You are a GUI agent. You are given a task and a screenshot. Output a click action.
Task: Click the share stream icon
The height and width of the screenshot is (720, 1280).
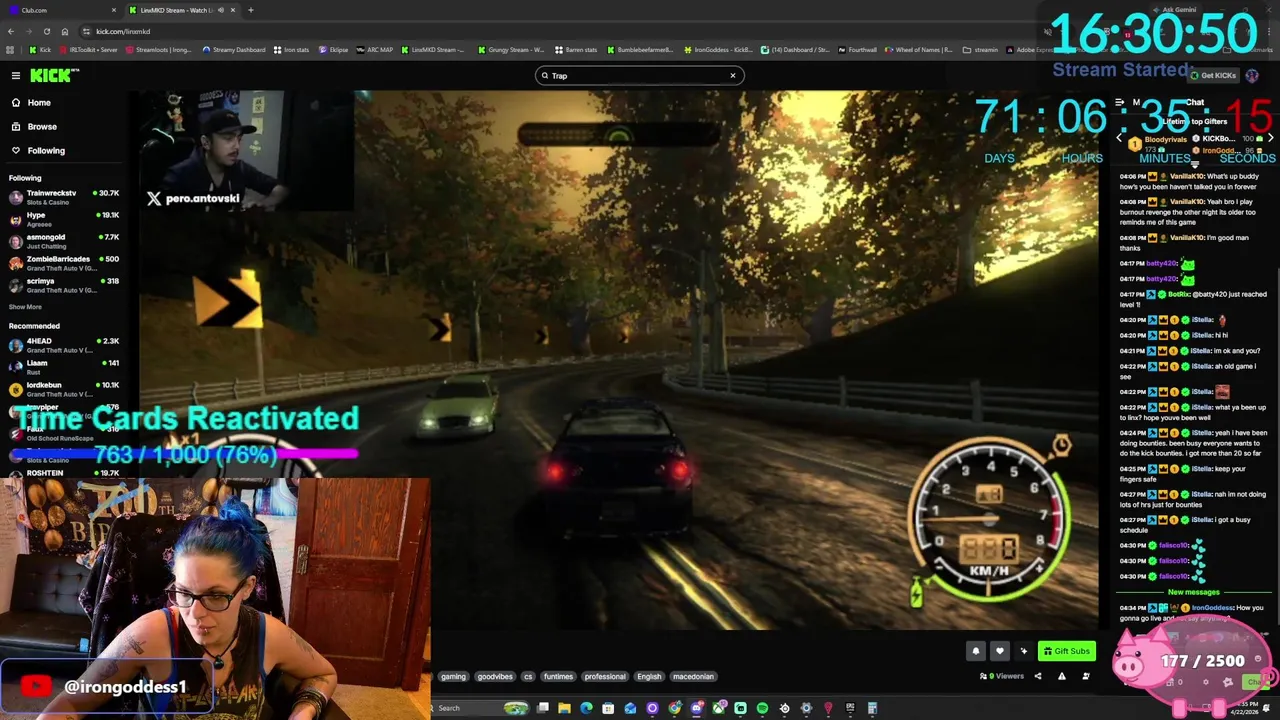click(x=1037, y=676)
